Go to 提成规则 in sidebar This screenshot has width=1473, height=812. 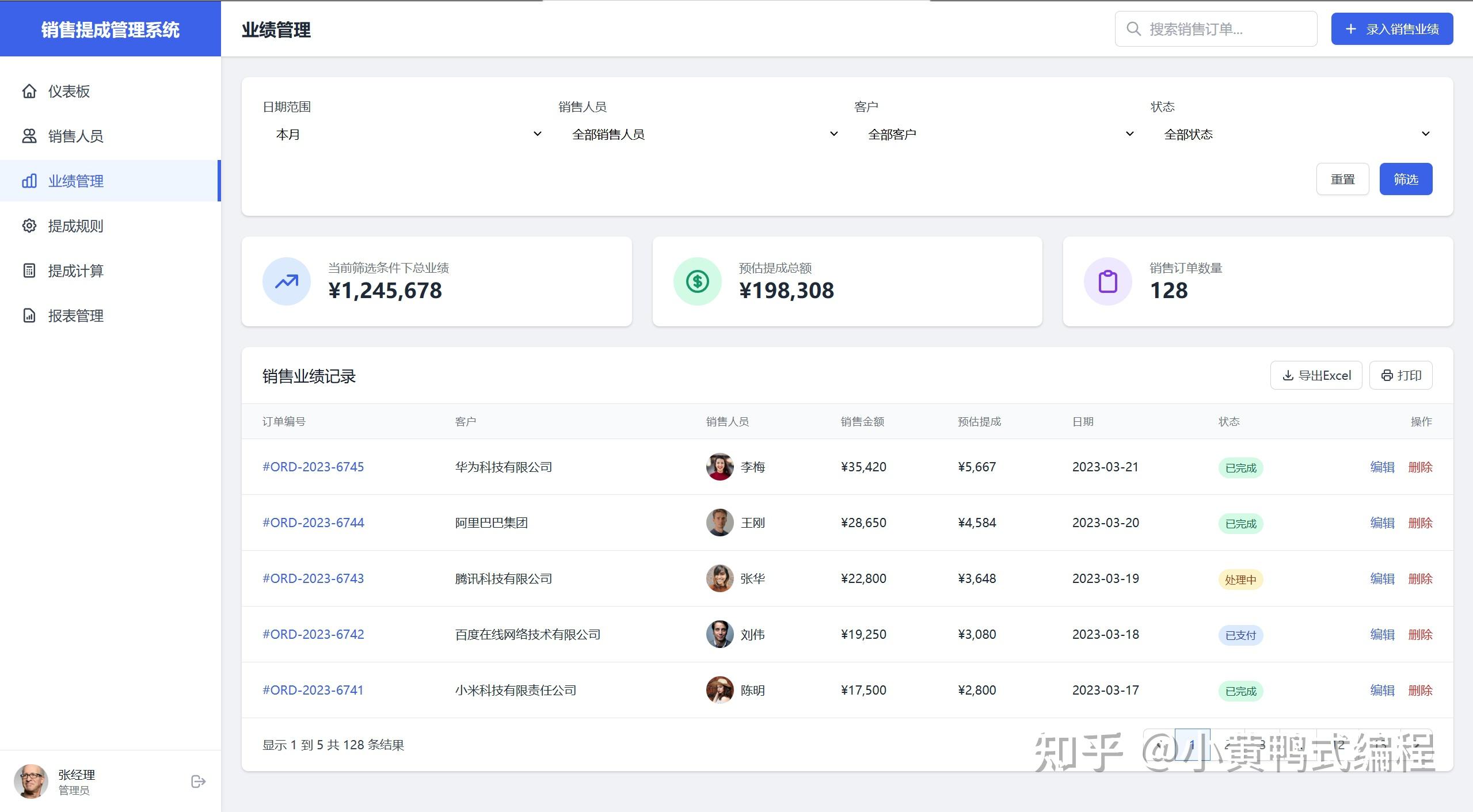coord(75,226)
